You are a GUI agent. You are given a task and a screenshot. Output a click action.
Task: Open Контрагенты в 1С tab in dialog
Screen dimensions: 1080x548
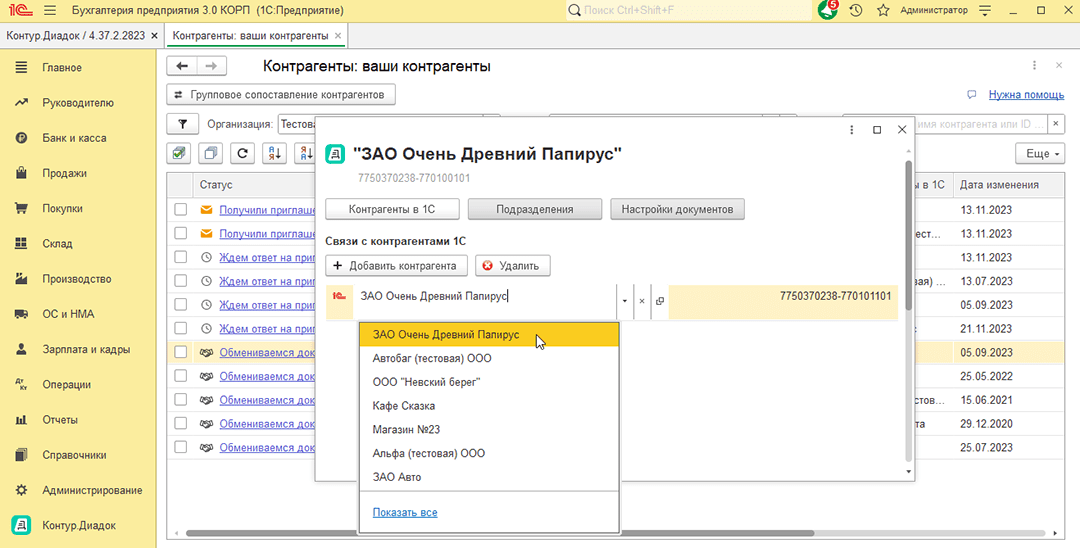392,209
